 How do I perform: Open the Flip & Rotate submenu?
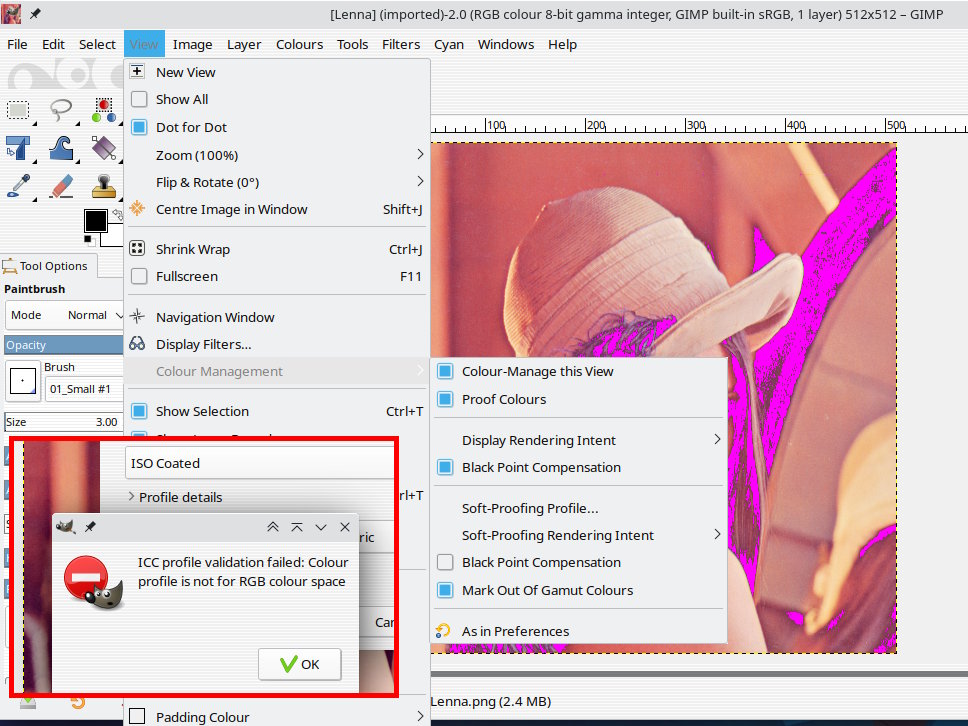tap(277, 182)
